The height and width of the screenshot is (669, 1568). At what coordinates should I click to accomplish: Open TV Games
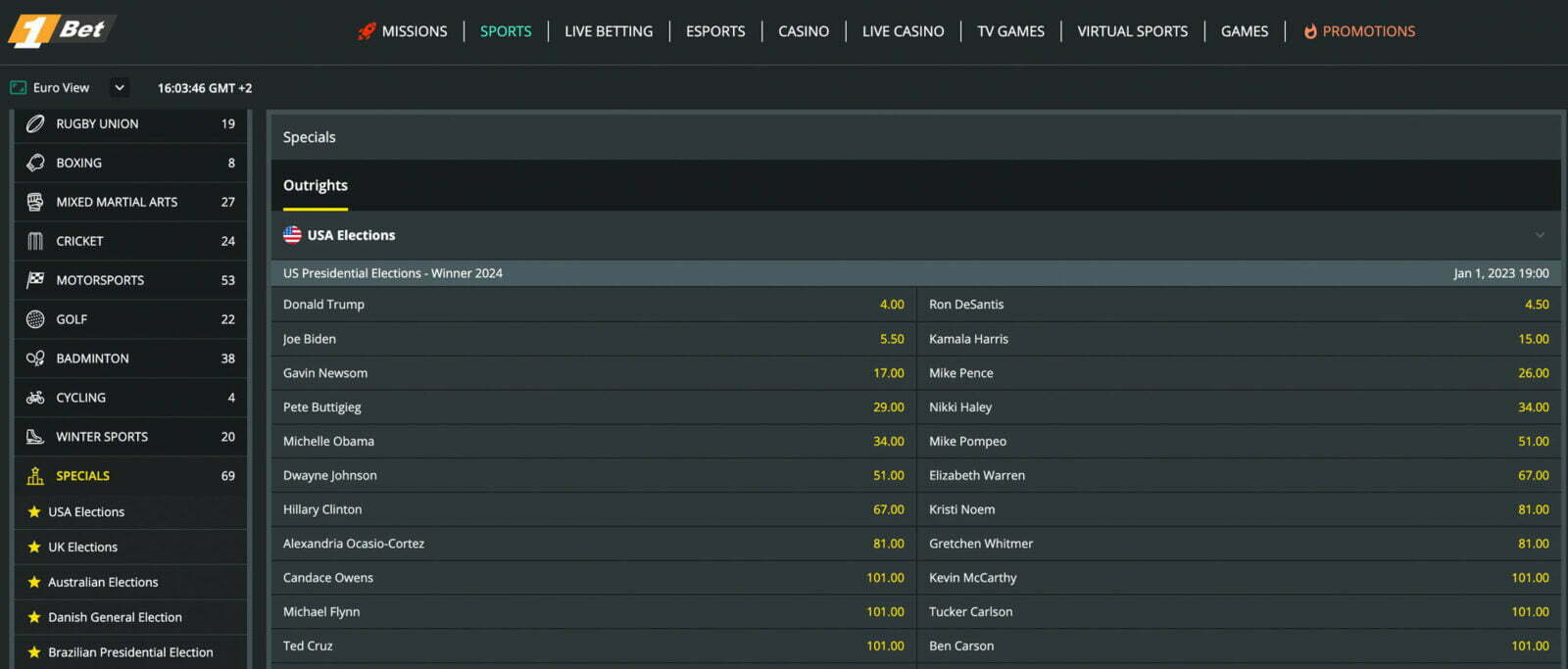coord(1010,31)
